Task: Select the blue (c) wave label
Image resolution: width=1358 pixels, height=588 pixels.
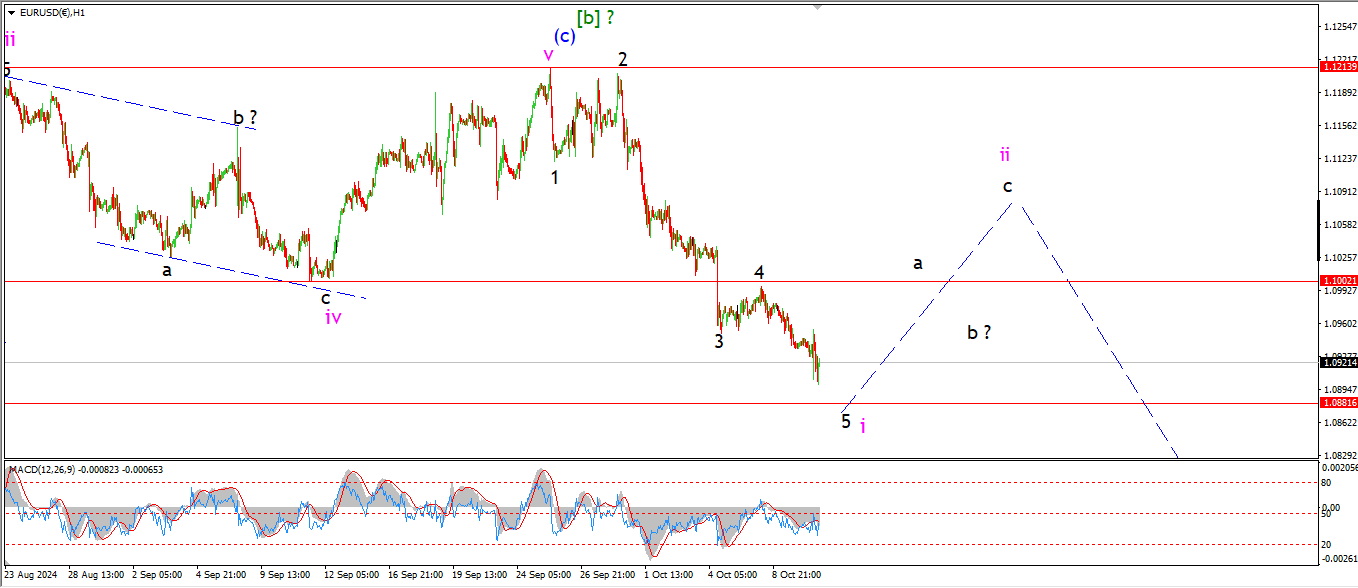Action: (565, 36)
